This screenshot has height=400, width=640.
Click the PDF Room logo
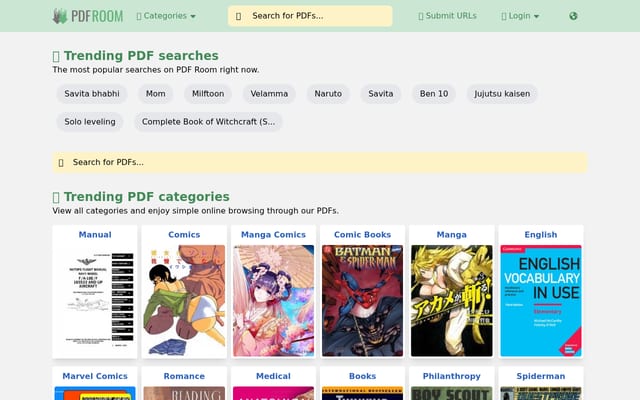coord(88,16)
